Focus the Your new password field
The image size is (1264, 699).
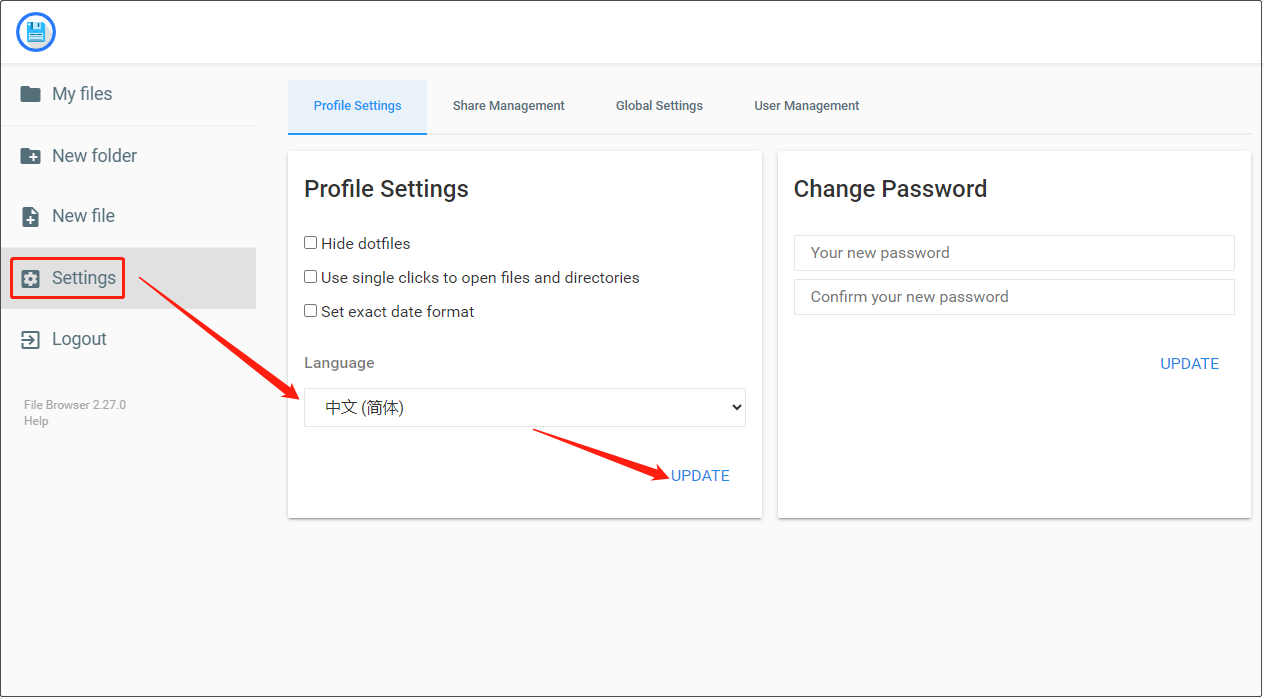(1013, 253)
